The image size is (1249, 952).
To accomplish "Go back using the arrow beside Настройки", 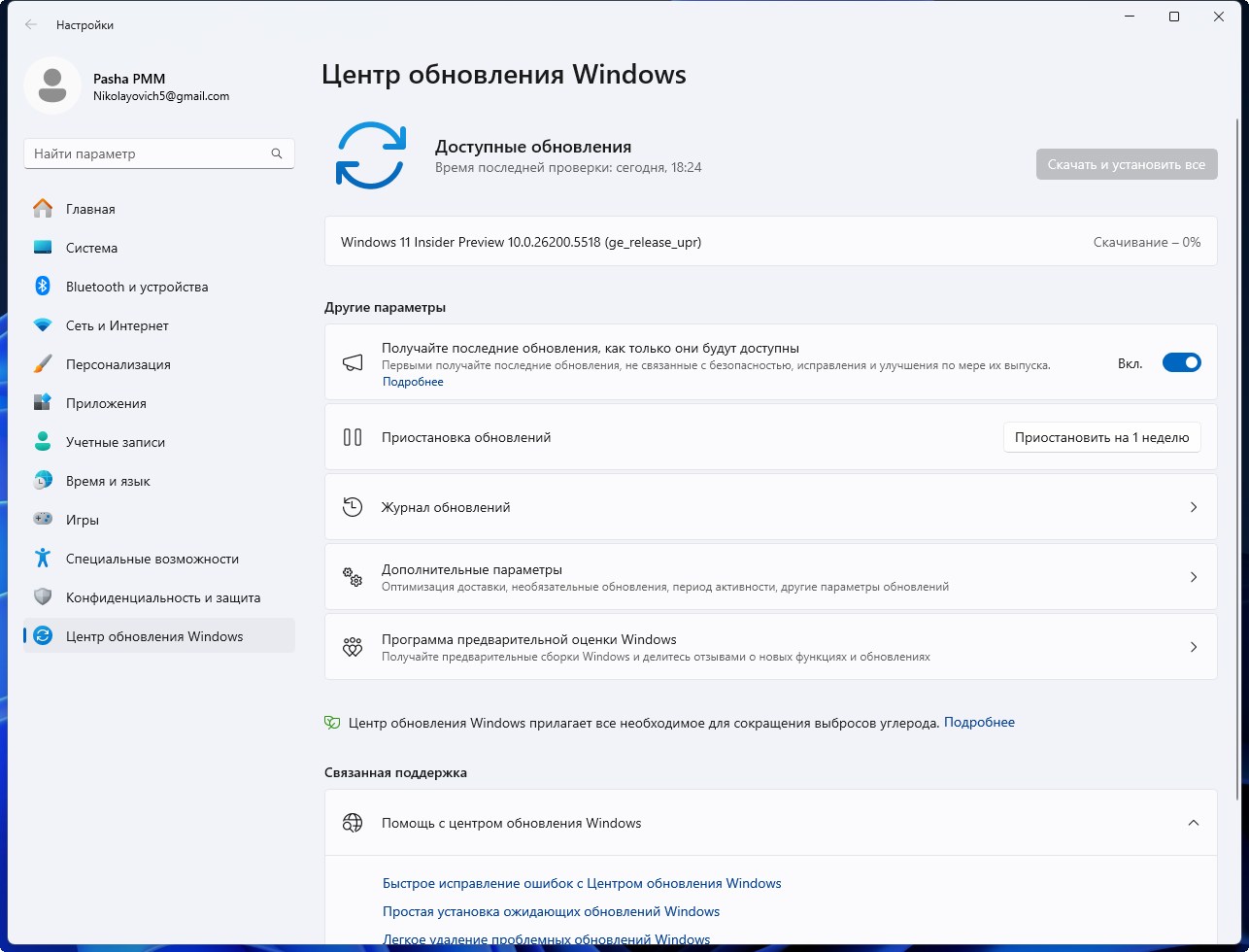I will tap(31, 25).
